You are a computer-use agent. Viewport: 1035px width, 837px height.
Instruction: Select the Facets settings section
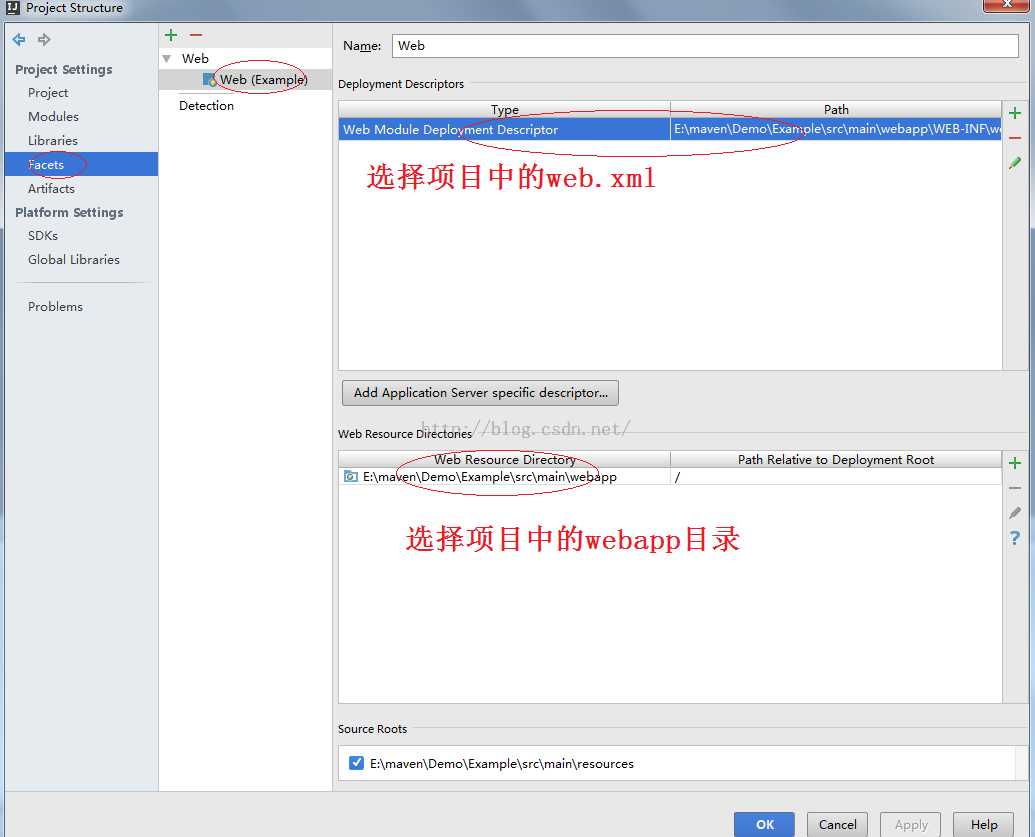pos(81,164)
